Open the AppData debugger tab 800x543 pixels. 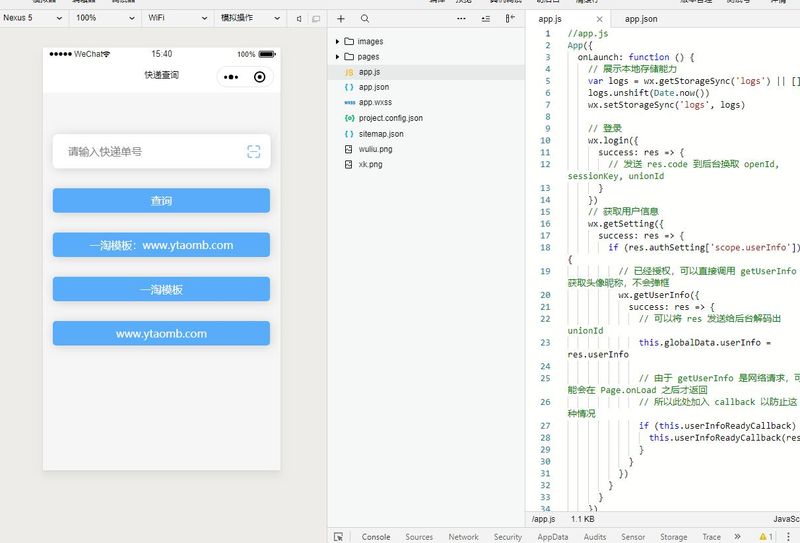tap(553, 537)
